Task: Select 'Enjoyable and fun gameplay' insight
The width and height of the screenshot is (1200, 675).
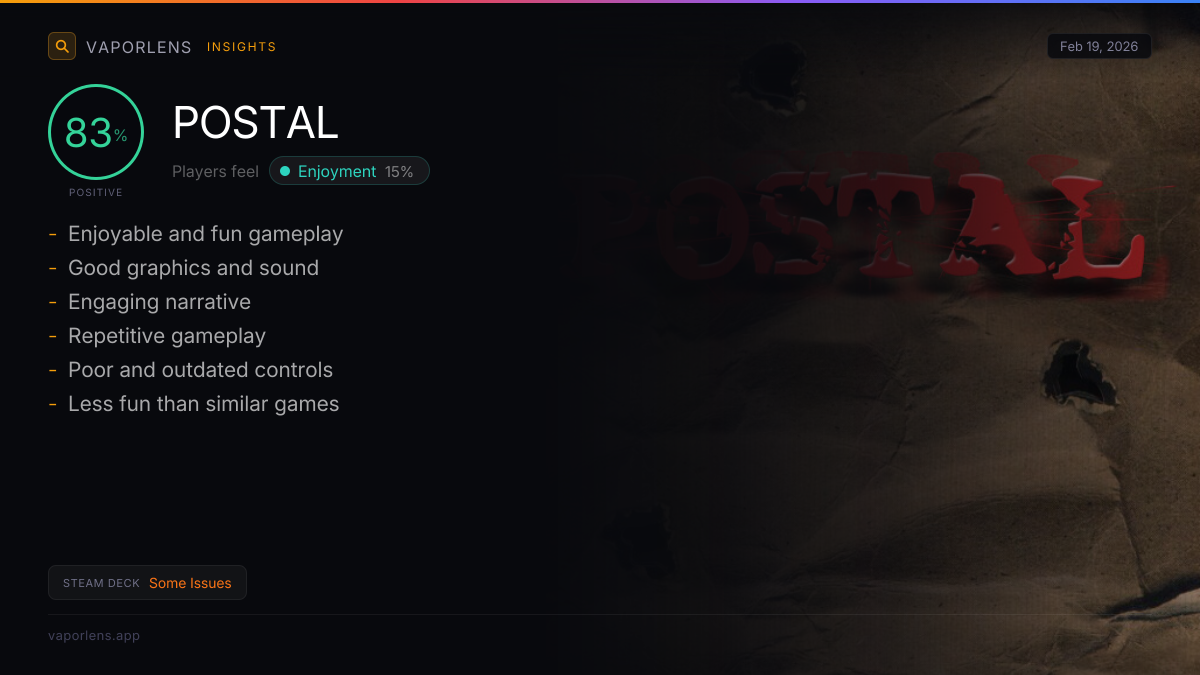Action: 205,234
